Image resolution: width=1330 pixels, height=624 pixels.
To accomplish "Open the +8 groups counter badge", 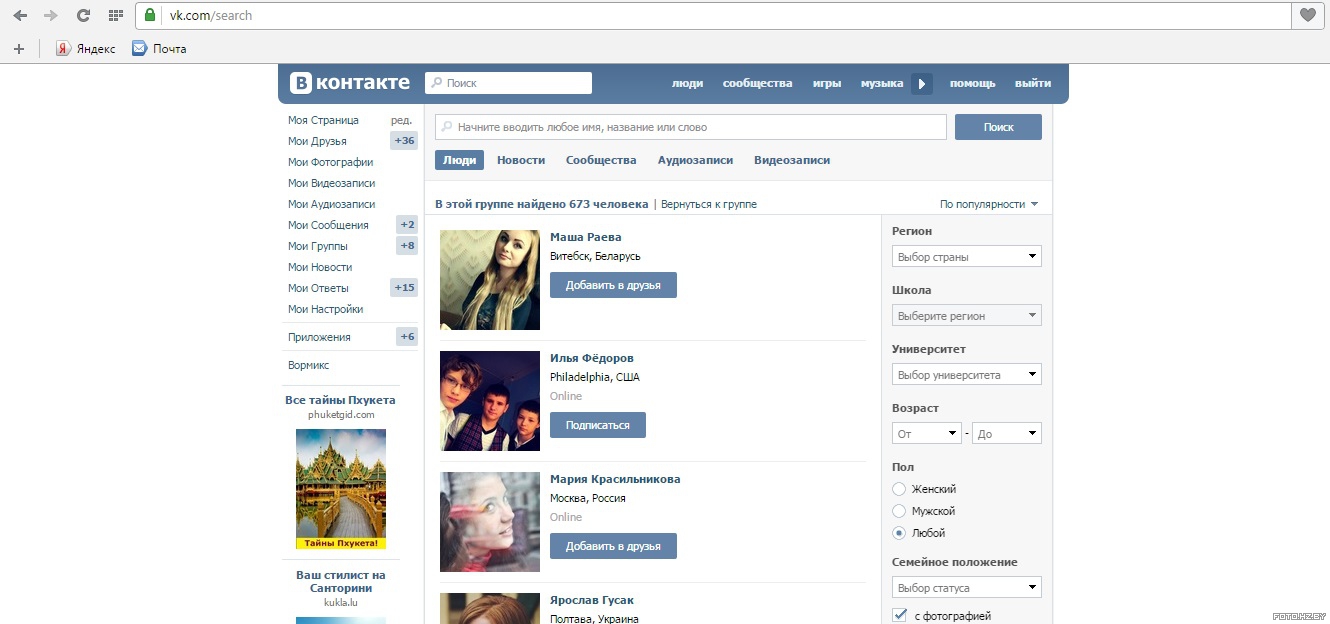I will pos(407,246).
